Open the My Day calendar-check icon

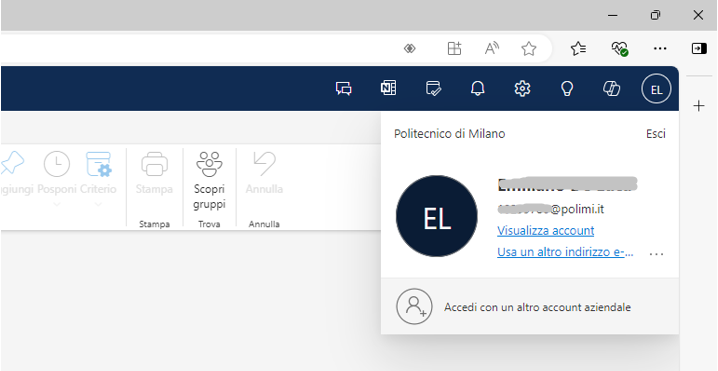[433, 88]
